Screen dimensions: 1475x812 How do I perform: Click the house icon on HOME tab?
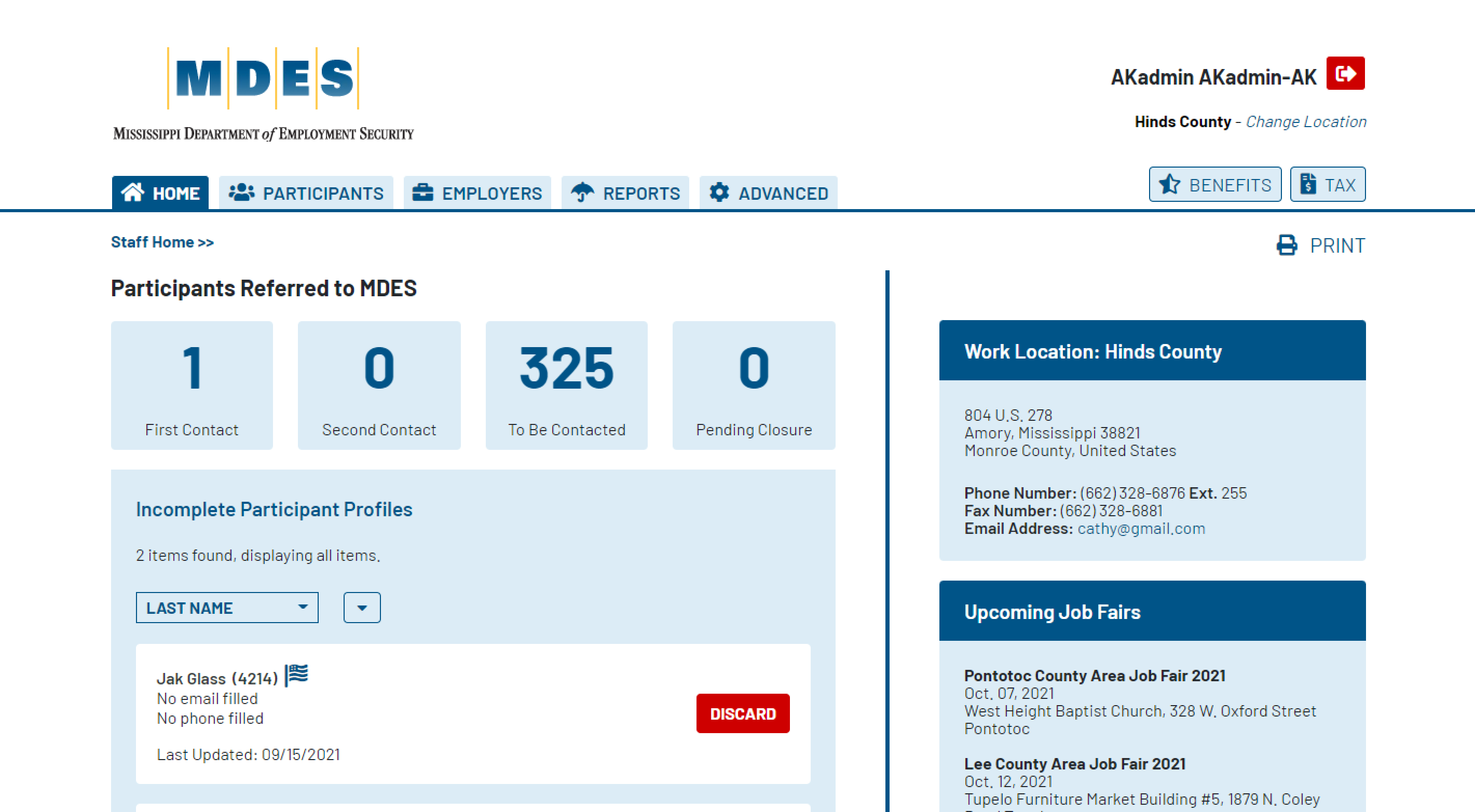coord(132,193)
